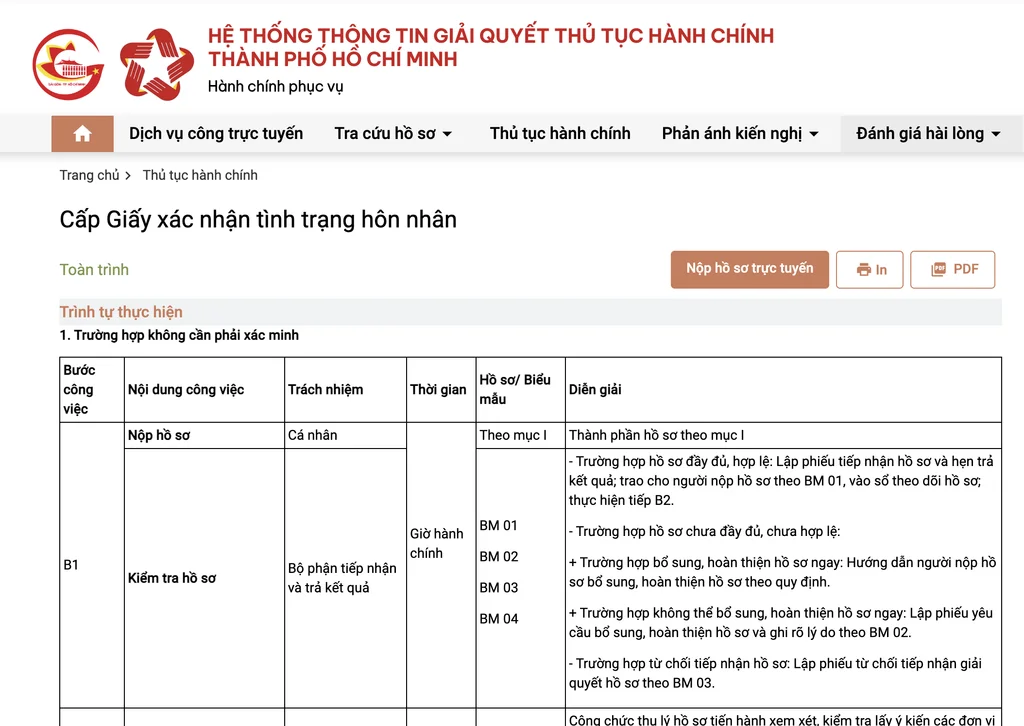Click Nộp hồ sơ trực tuyến button

tap(750, 269)
